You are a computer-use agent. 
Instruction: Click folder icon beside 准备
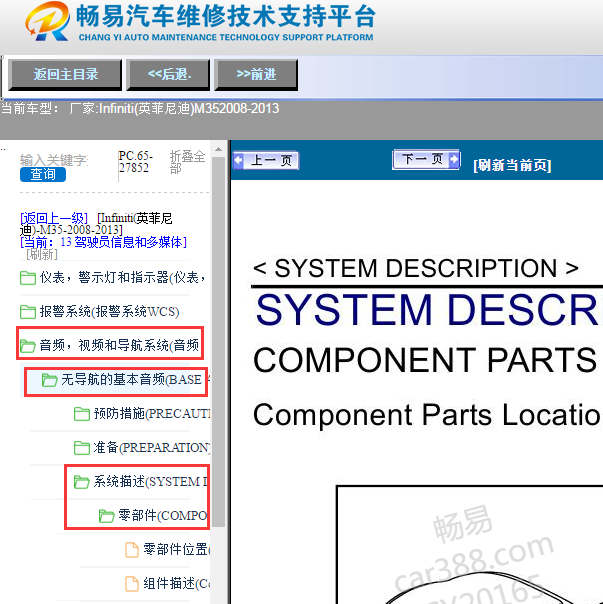point(82,448)
